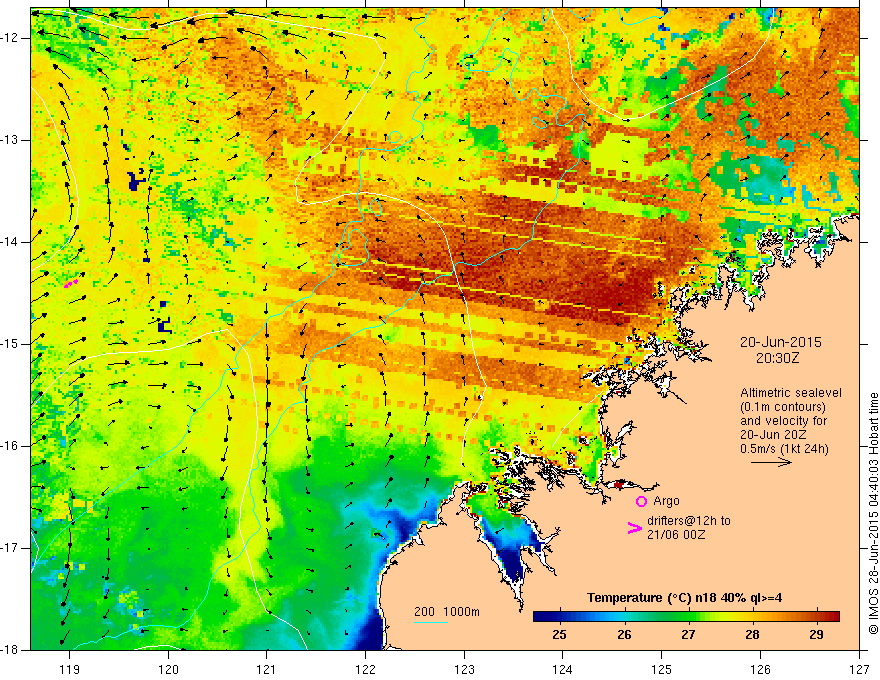Screen dimensions: 880x680
Task: Click the latitude axis label '-16'
Action: click(10, 446)
